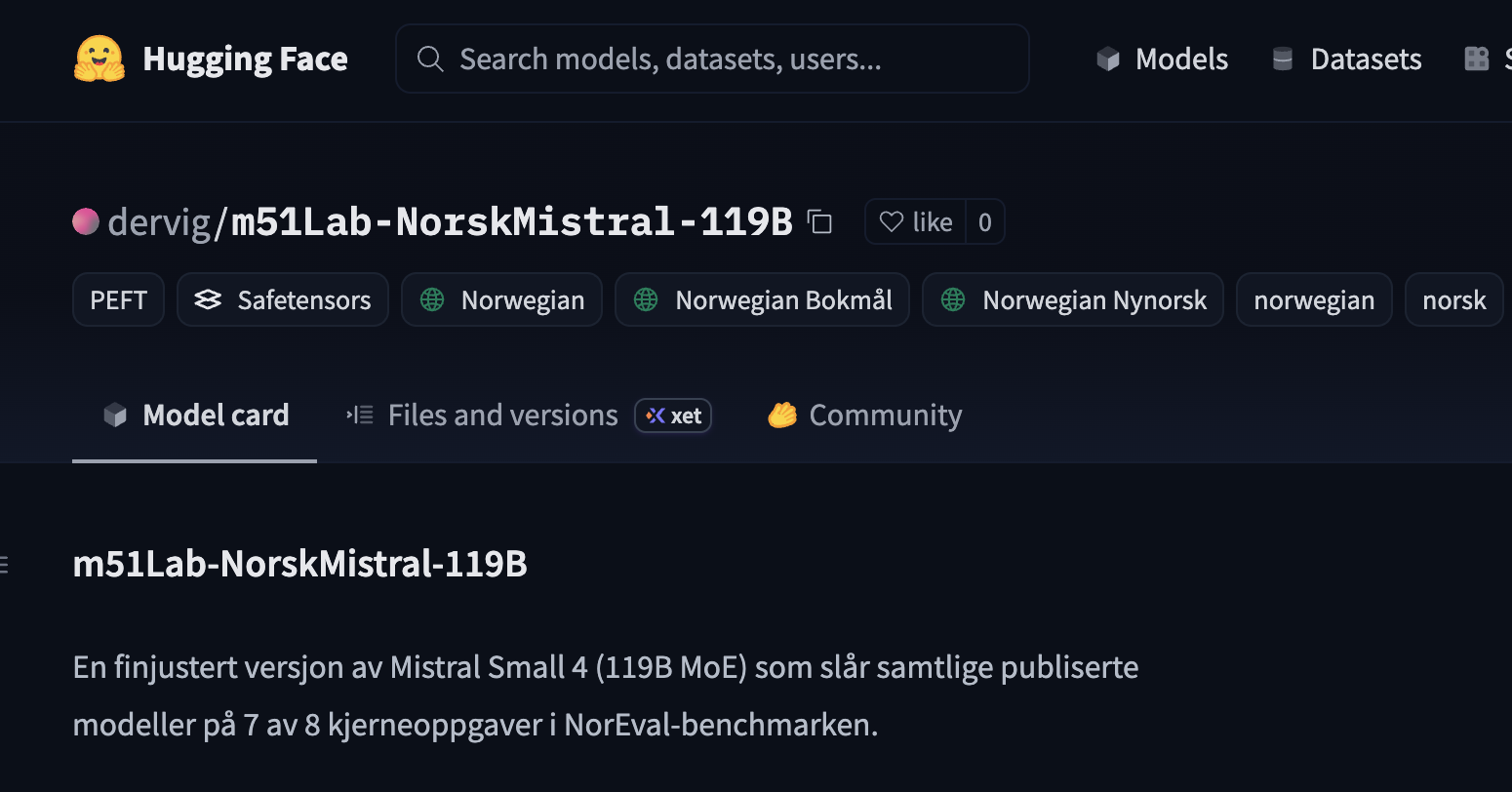Filter by the PEFT tag

(x=118, y=299)
